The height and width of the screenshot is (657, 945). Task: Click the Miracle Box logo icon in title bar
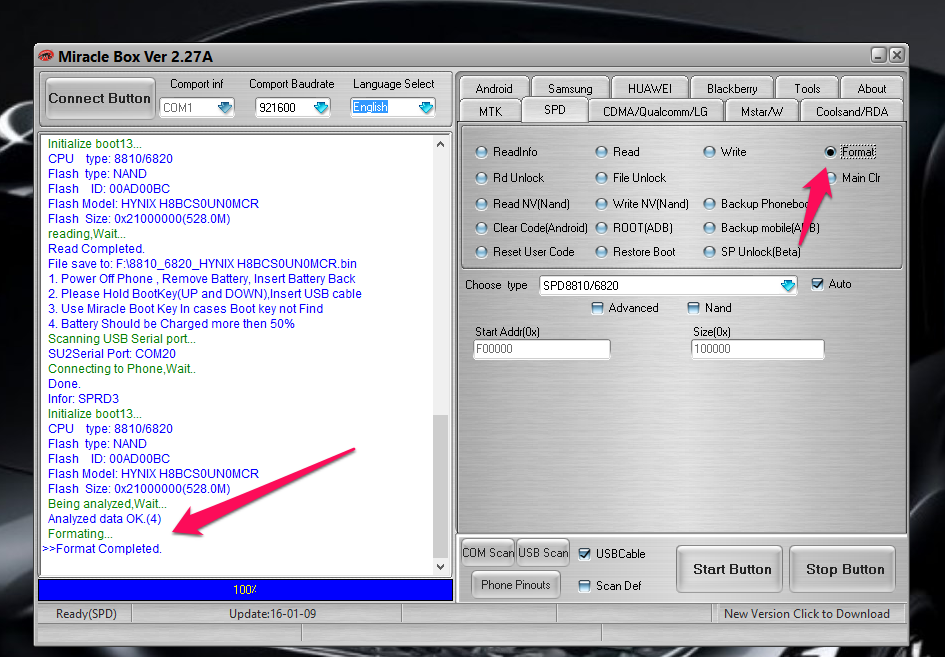tap(46, 56)
